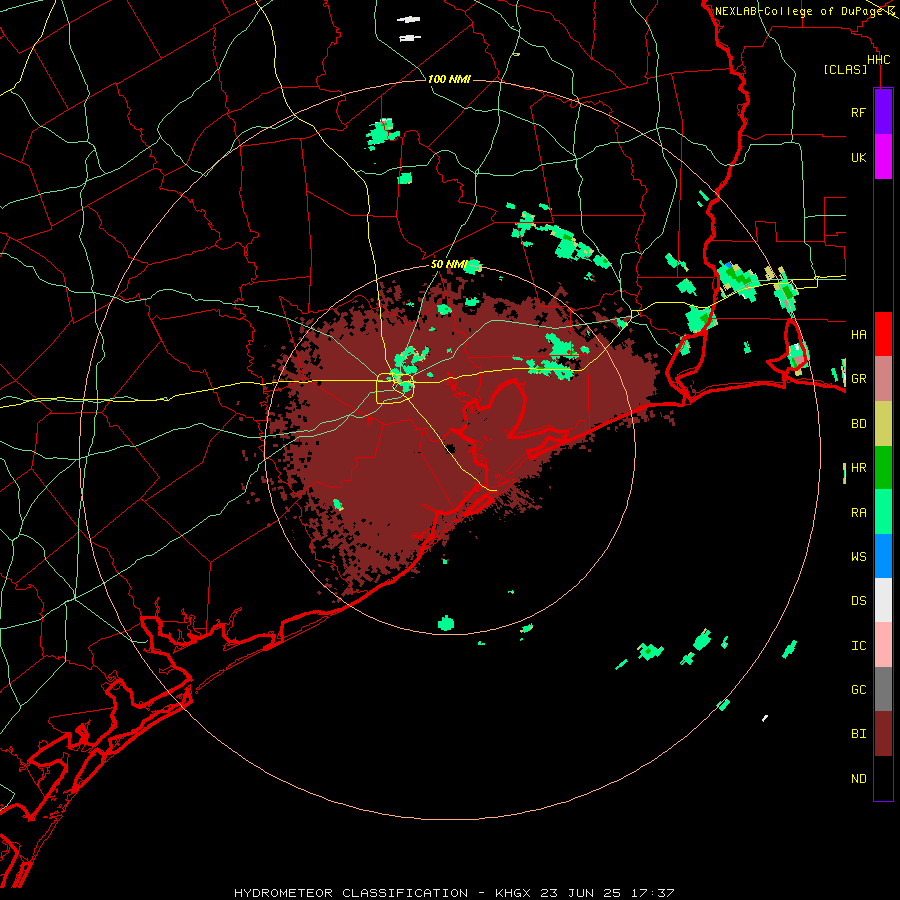
Task: Click the HR legend label
Action: 858,468
